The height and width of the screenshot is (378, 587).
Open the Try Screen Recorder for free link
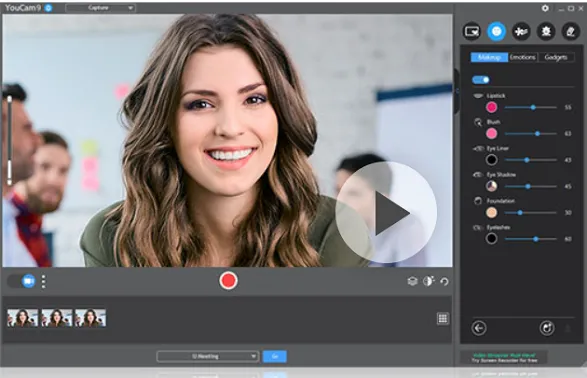504,360
